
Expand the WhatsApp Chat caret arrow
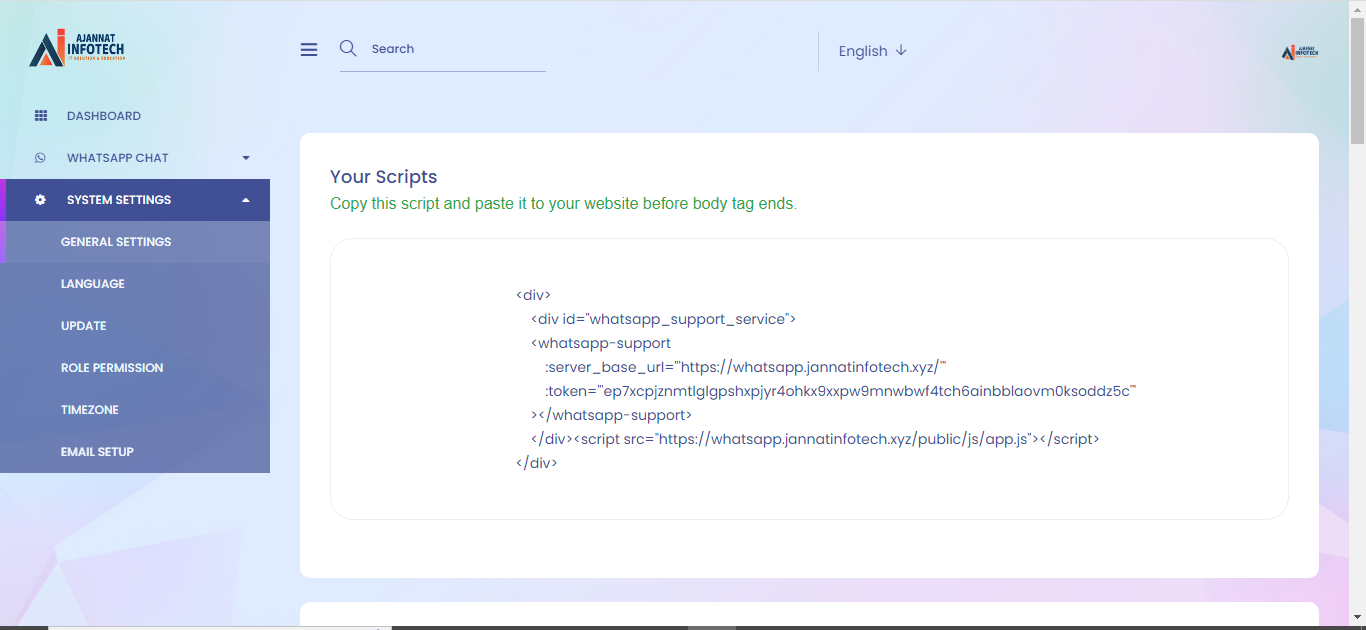(246, 158)
